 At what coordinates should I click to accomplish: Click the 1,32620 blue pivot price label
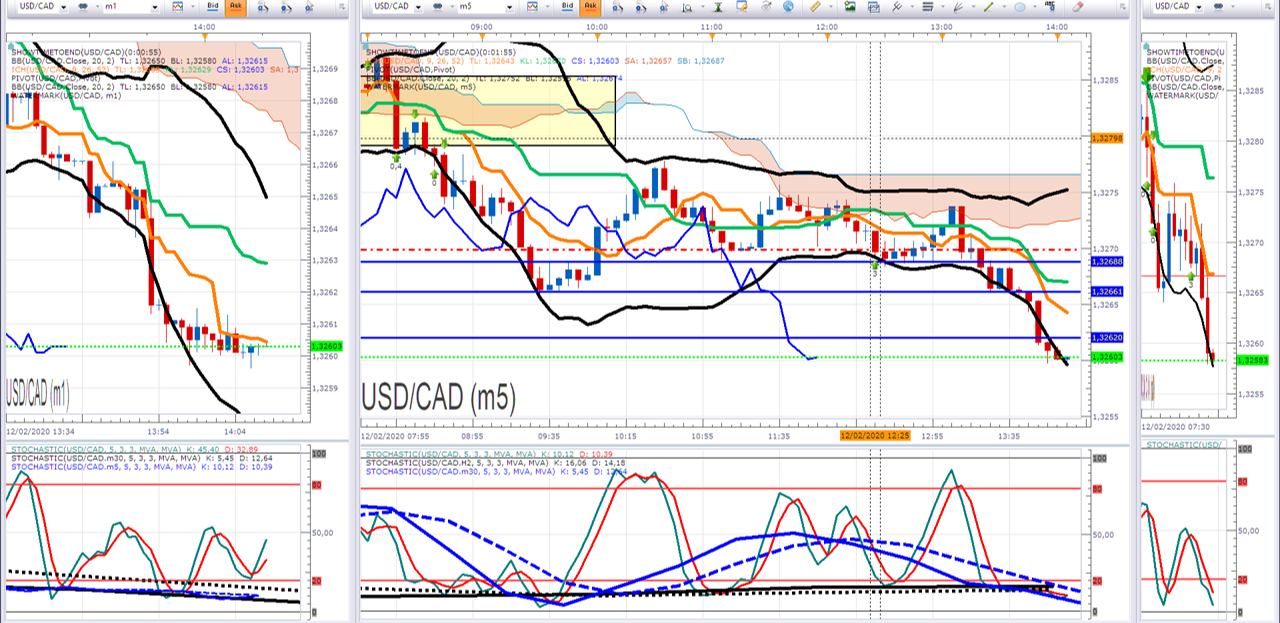click(x=1107, y=338)
